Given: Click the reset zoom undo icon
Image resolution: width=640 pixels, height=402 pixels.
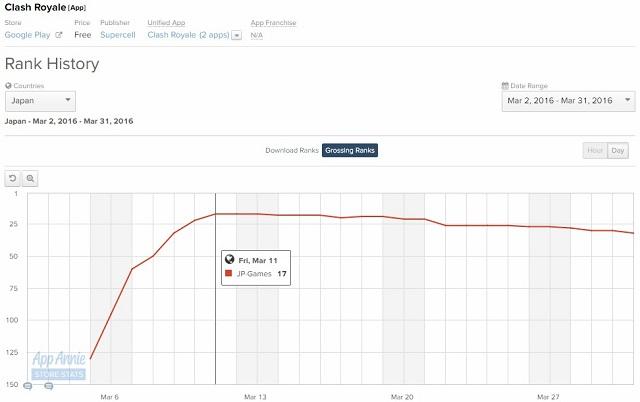Looking at the screenshot, I should (13, 178).
